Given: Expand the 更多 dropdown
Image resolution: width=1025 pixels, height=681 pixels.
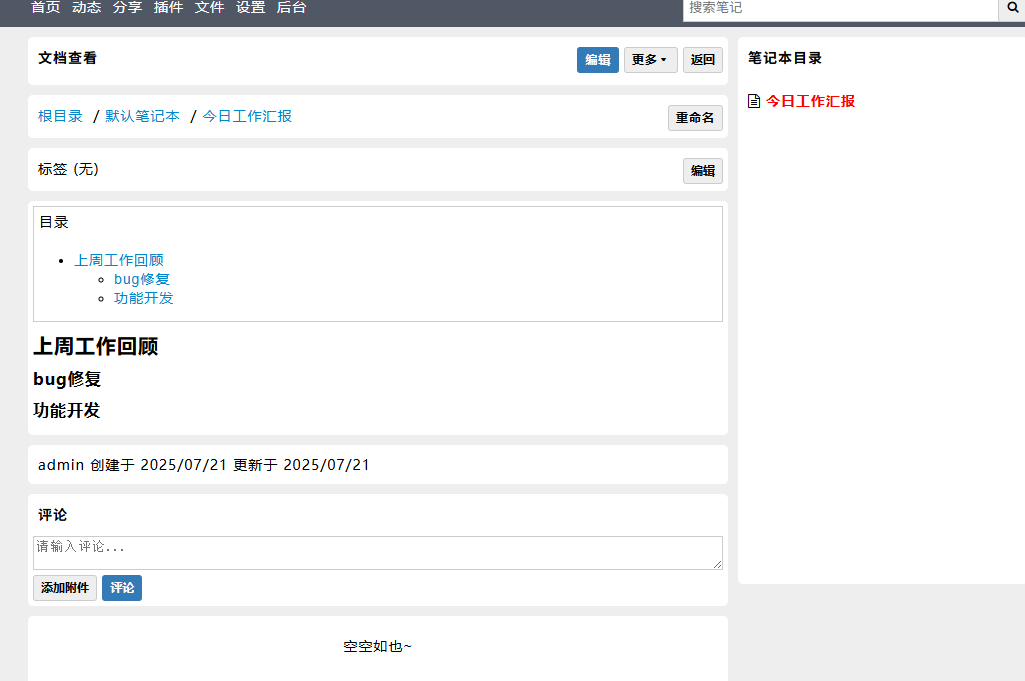Looking at the screenshot, I should click(x=650, y=59).
